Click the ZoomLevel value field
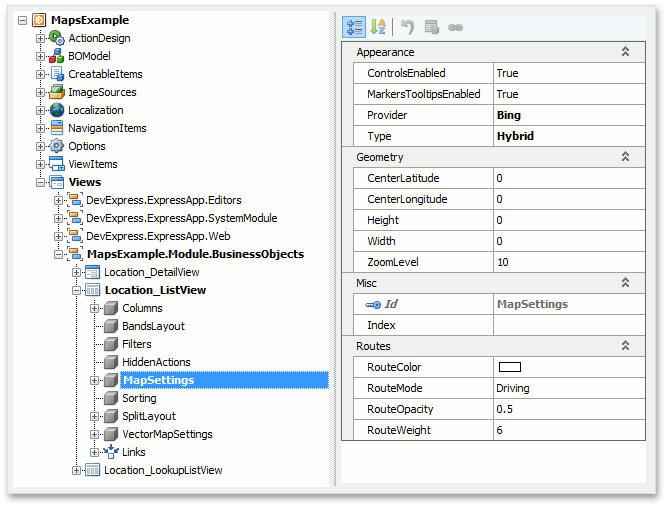The width and height of the screenshot is (669, 509). click(x=567, y=262)
